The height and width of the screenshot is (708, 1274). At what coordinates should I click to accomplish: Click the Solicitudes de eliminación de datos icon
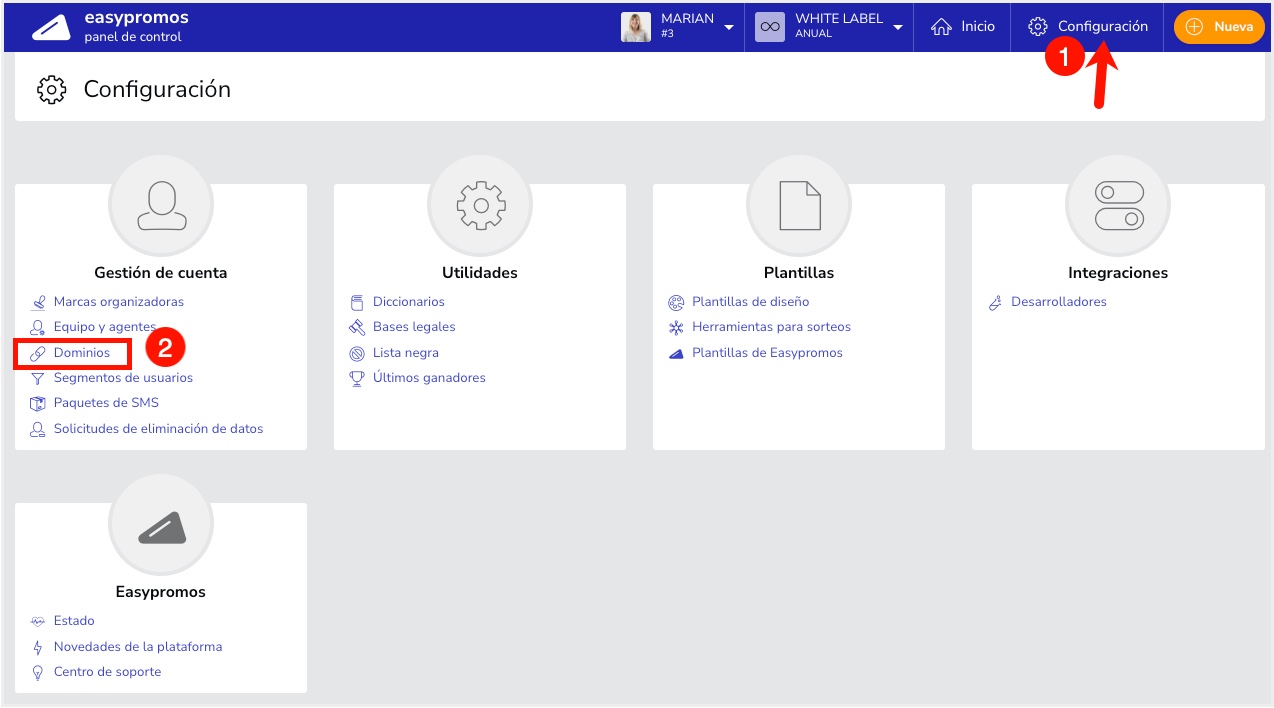[38, 429]
